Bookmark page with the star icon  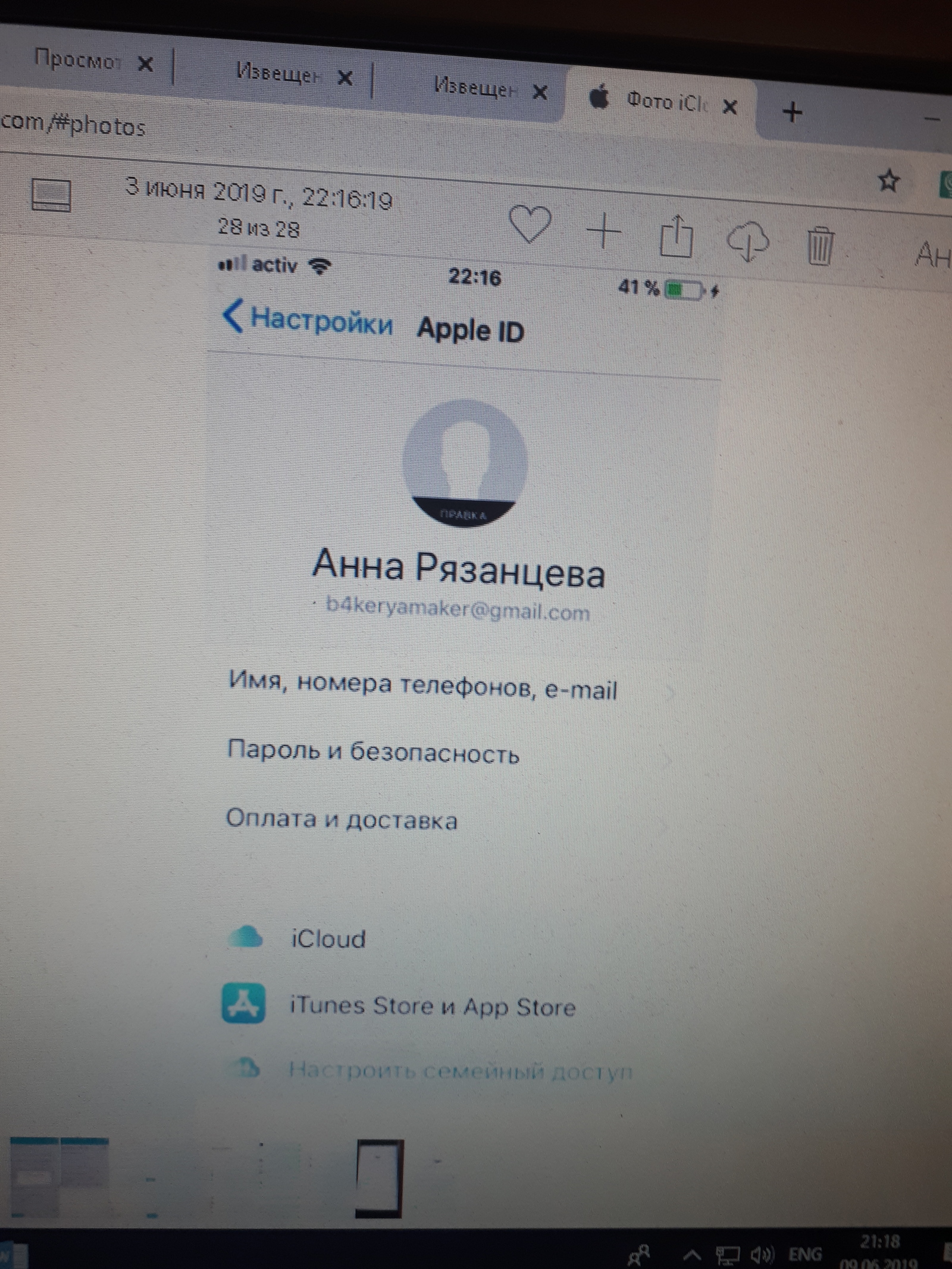(888, 180)
